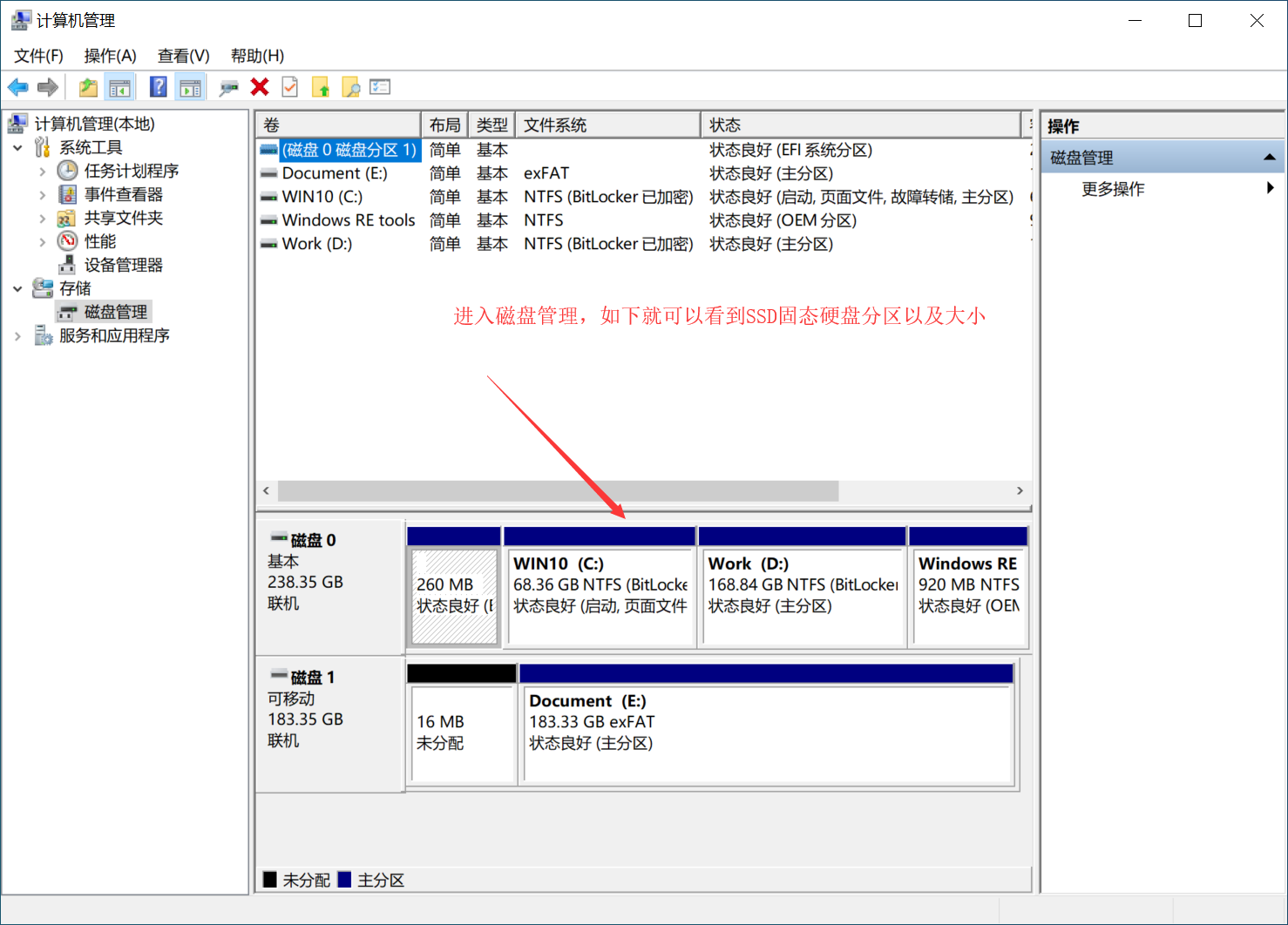Click the disk connect/rescan toolbar icon
Screen dimensions: 1288x925
(228, 87)
